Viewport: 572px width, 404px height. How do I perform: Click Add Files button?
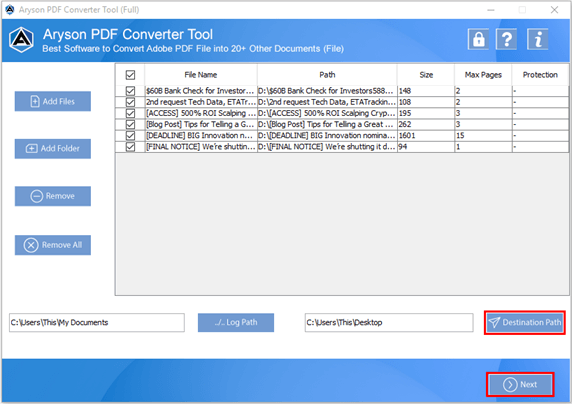[53, 101]
